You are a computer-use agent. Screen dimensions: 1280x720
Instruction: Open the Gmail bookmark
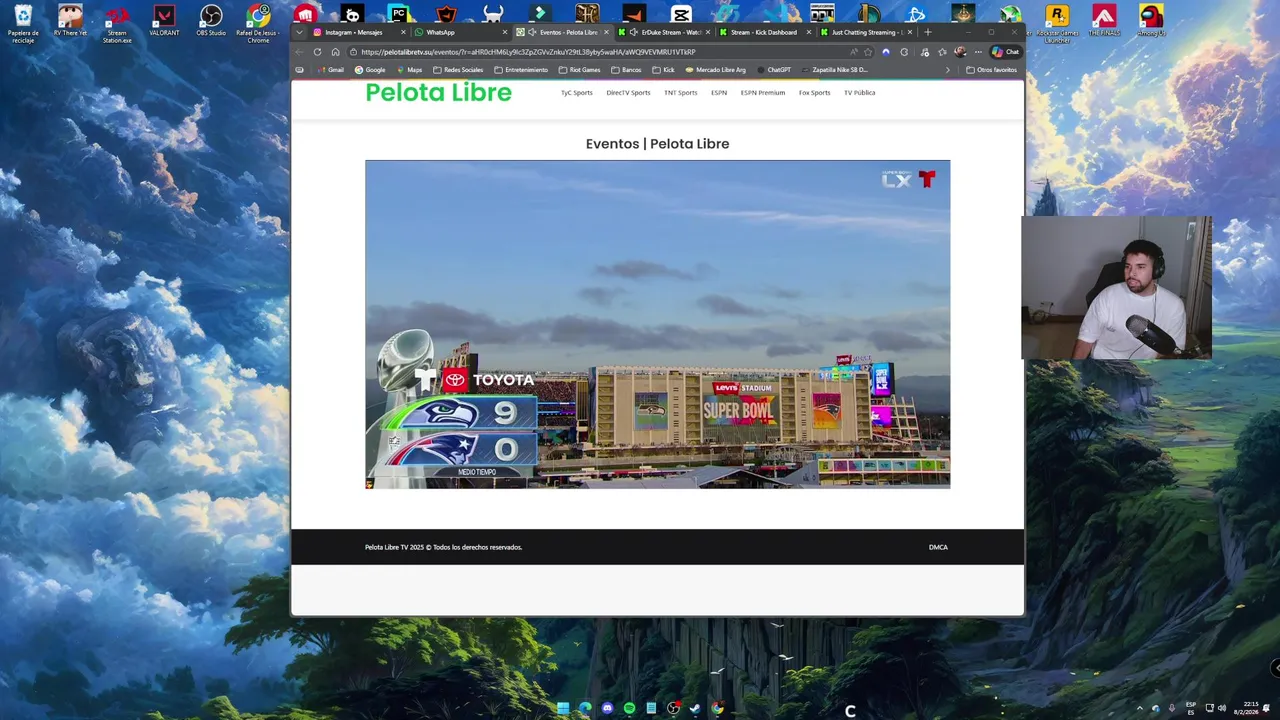[x=331, y=70]
